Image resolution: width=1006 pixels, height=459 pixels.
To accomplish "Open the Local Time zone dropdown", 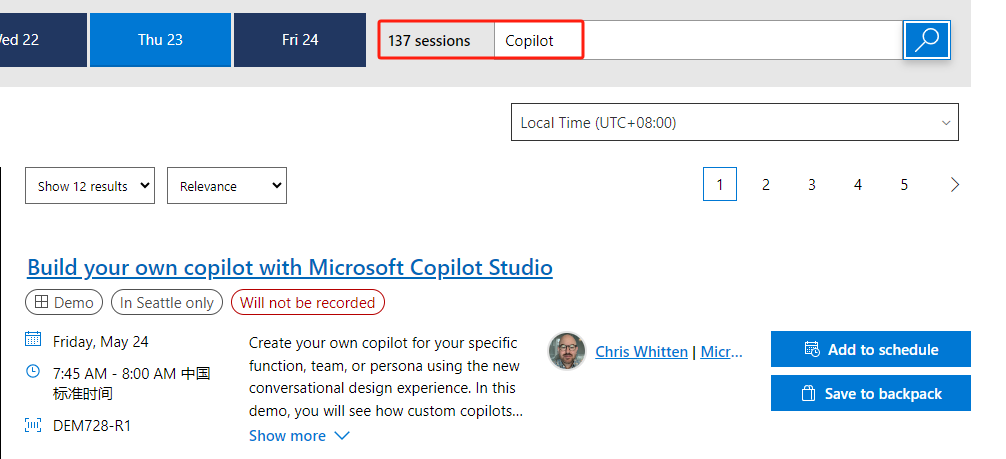I will [x=735, y=122].
